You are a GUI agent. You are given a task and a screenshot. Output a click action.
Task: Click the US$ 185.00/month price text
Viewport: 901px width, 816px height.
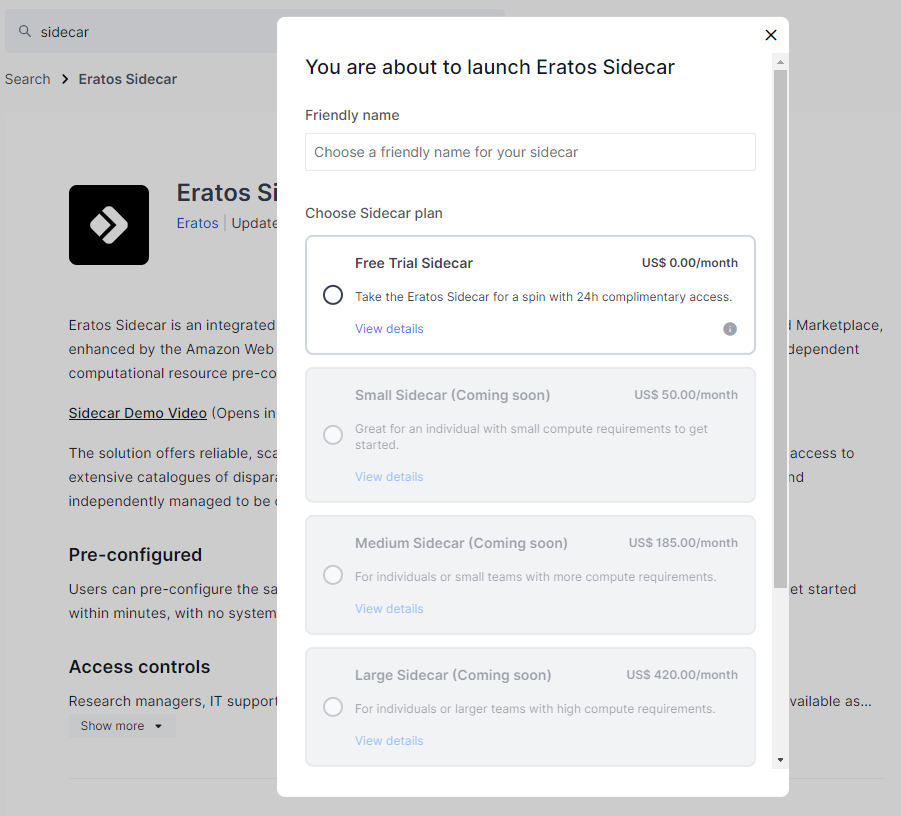click(x=683, y=542)
